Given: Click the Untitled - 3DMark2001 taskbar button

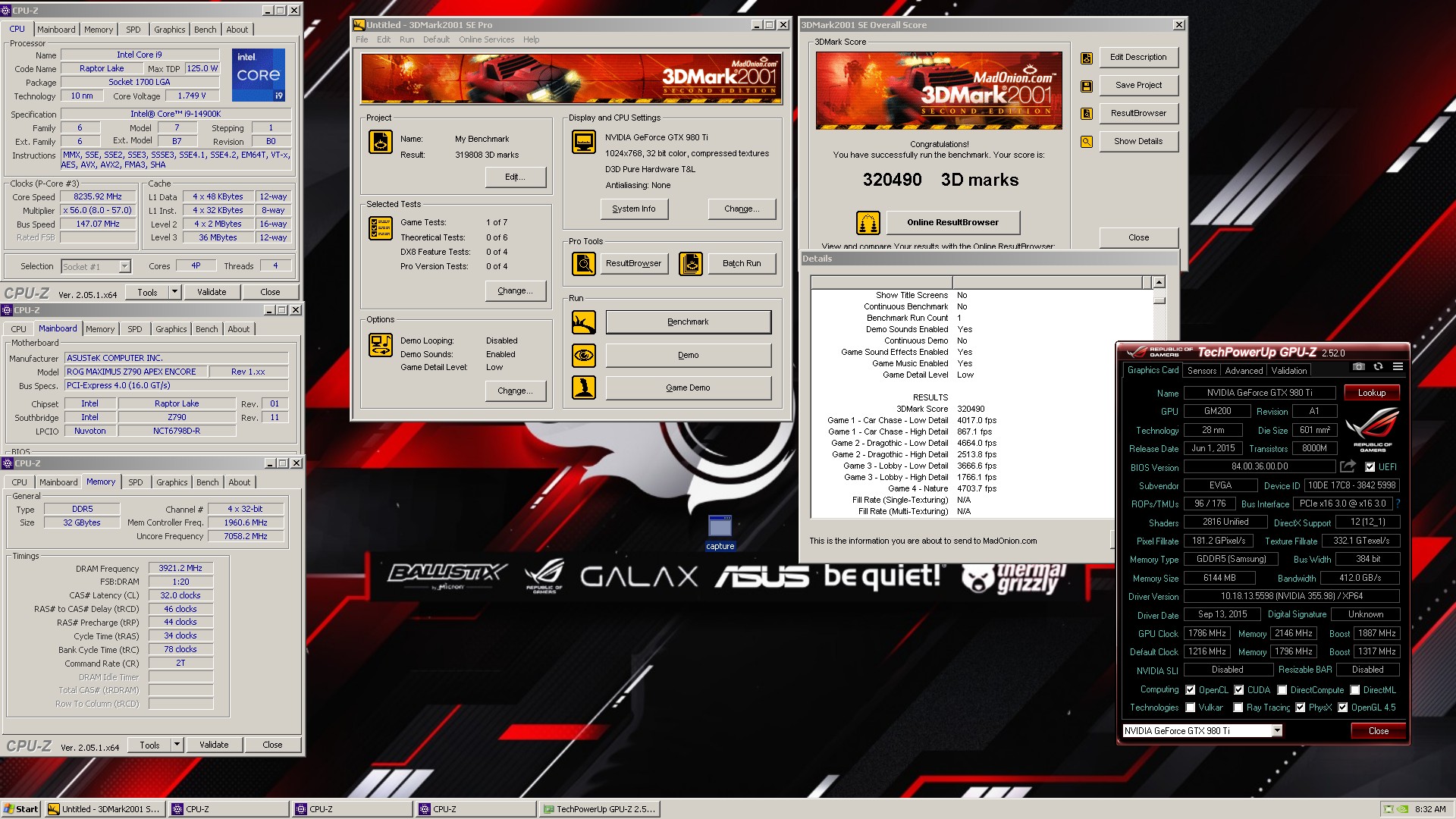Looking at the screenshot, I should click(105, 809).
